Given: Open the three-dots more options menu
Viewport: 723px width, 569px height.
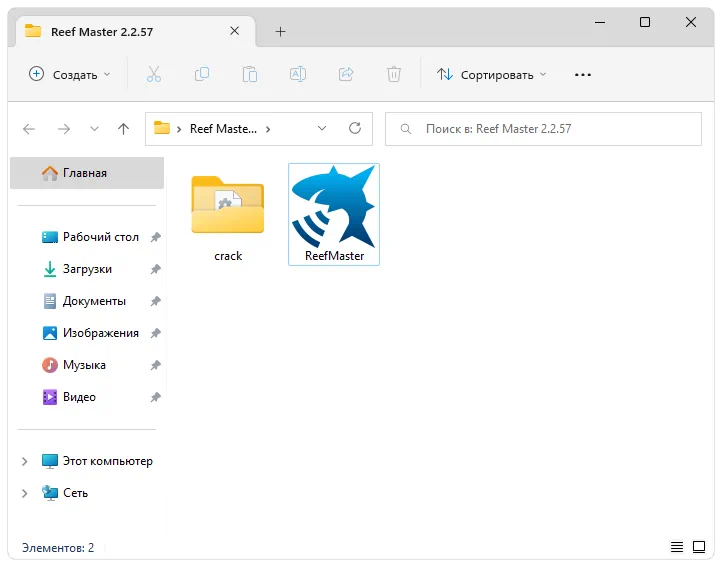Looking at the screenshot, I should tap(583, 75).
